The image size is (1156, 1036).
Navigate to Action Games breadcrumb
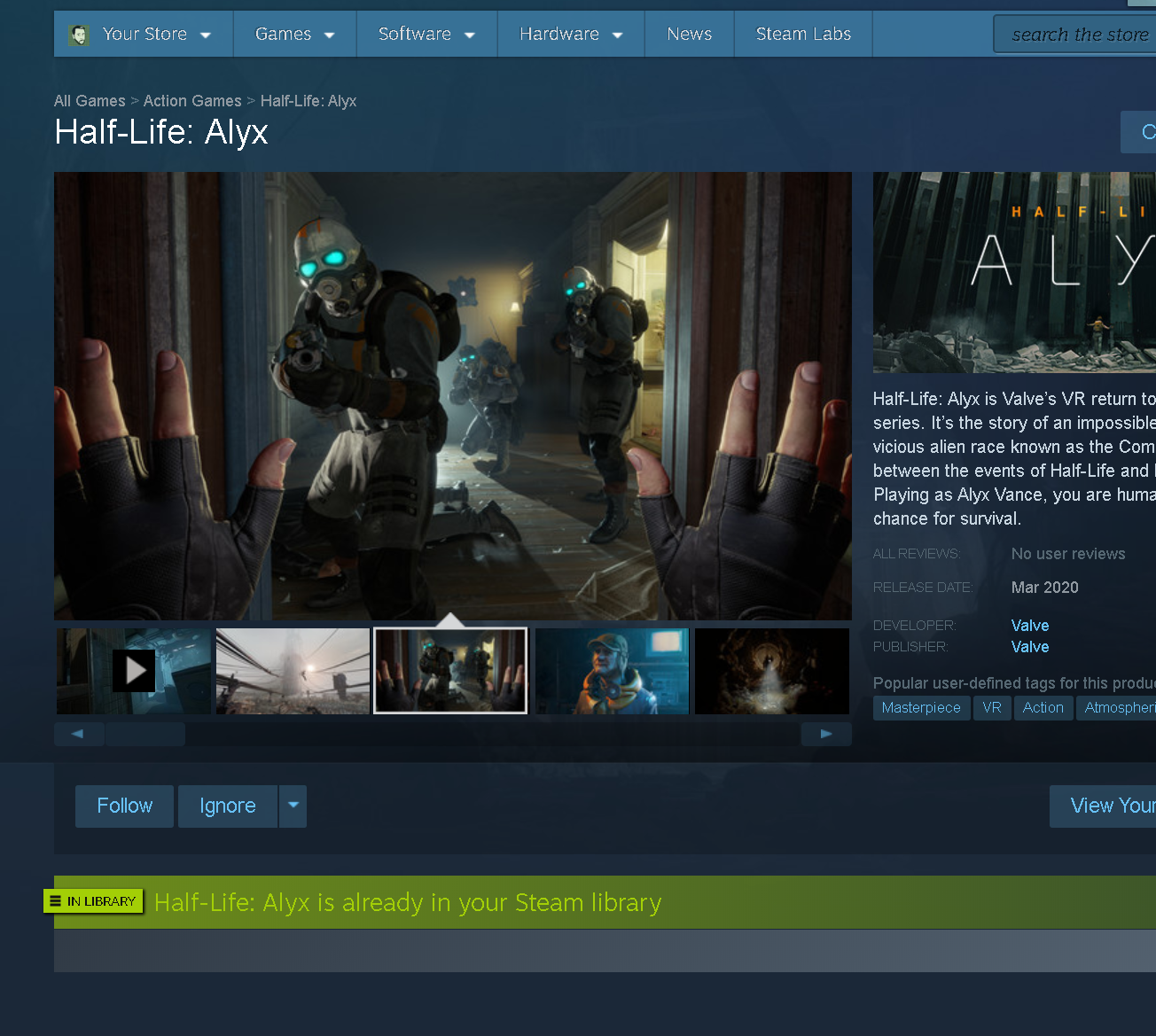click(x=192, y=101)
